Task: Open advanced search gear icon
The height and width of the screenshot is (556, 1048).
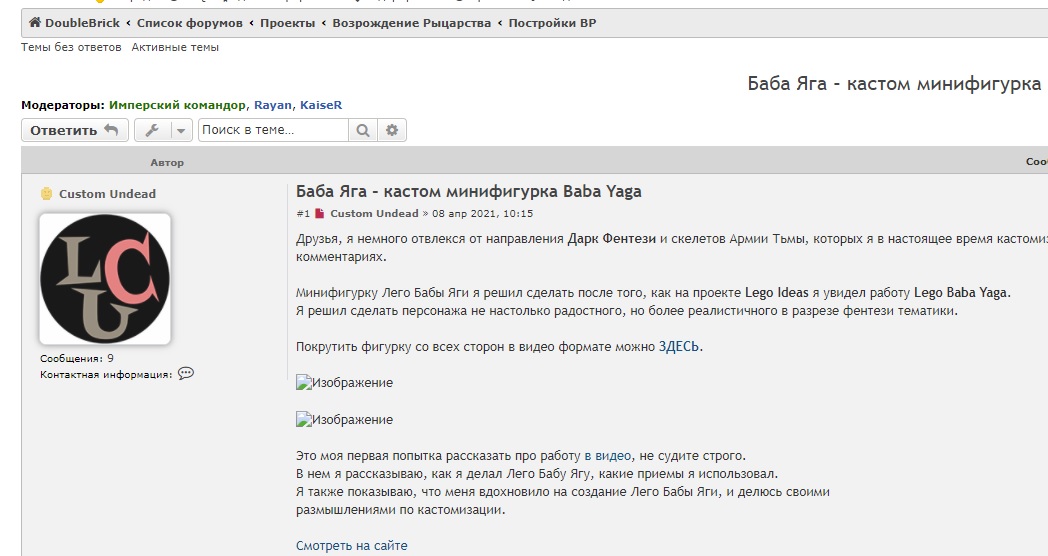Action: (x=392, y=130)
